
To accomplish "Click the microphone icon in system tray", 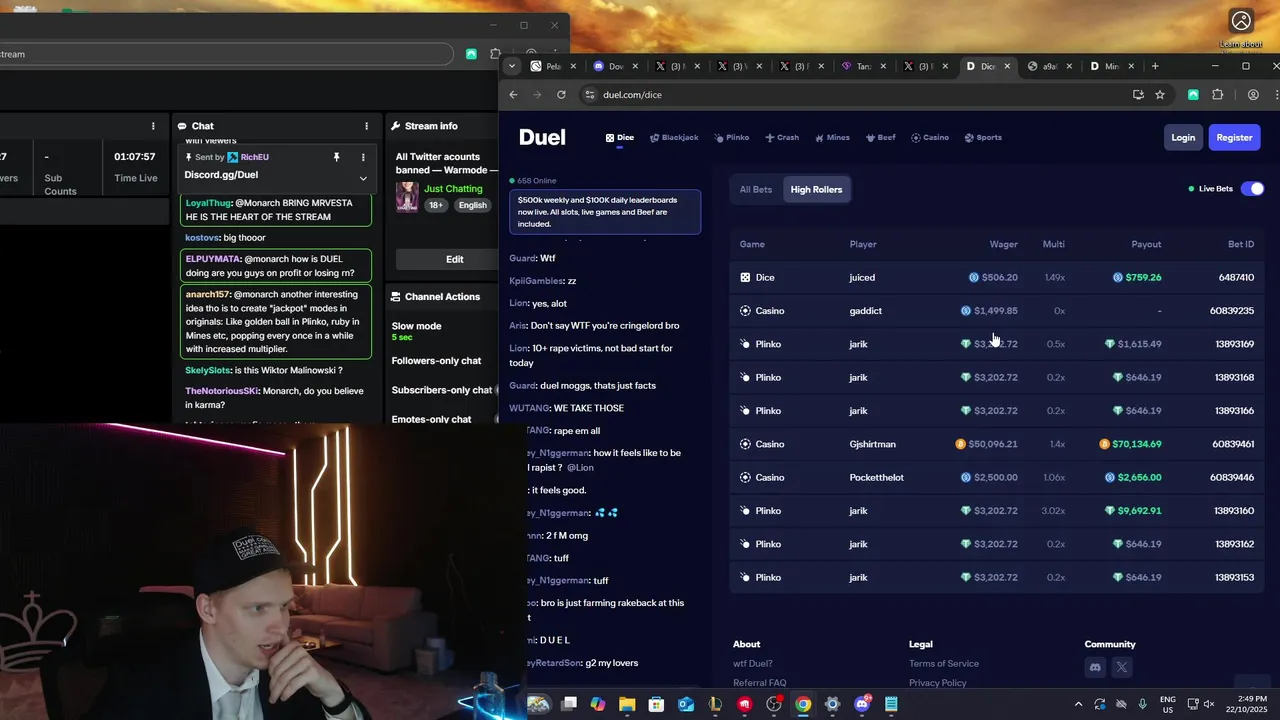I will pyautogui.click(x=1143, y=704).
